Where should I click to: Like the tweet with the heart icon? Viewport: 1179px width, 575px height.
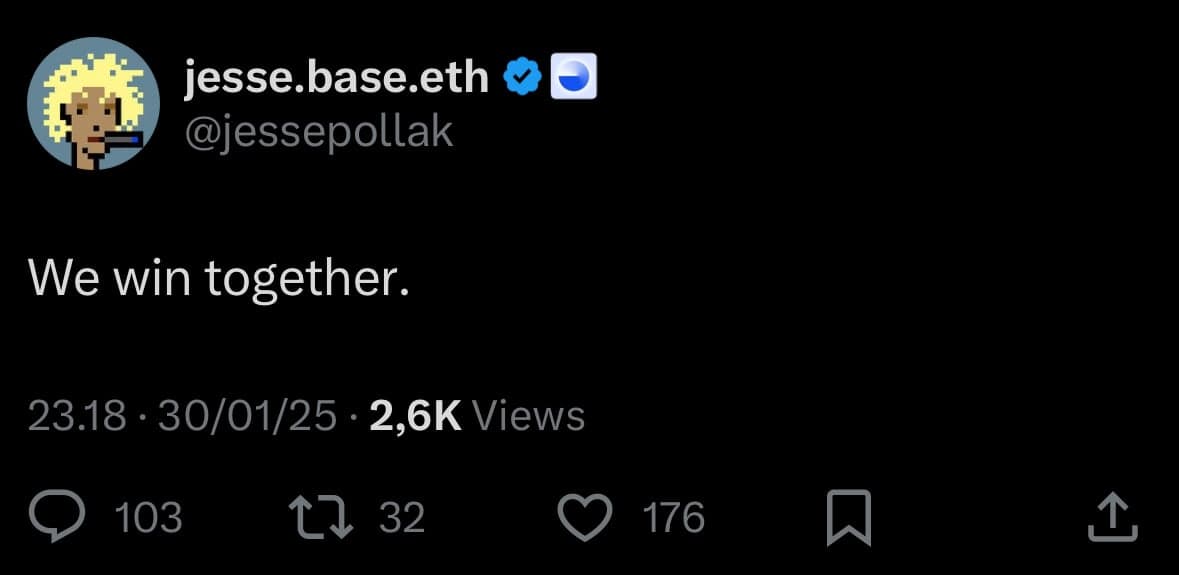pos(584,517)
